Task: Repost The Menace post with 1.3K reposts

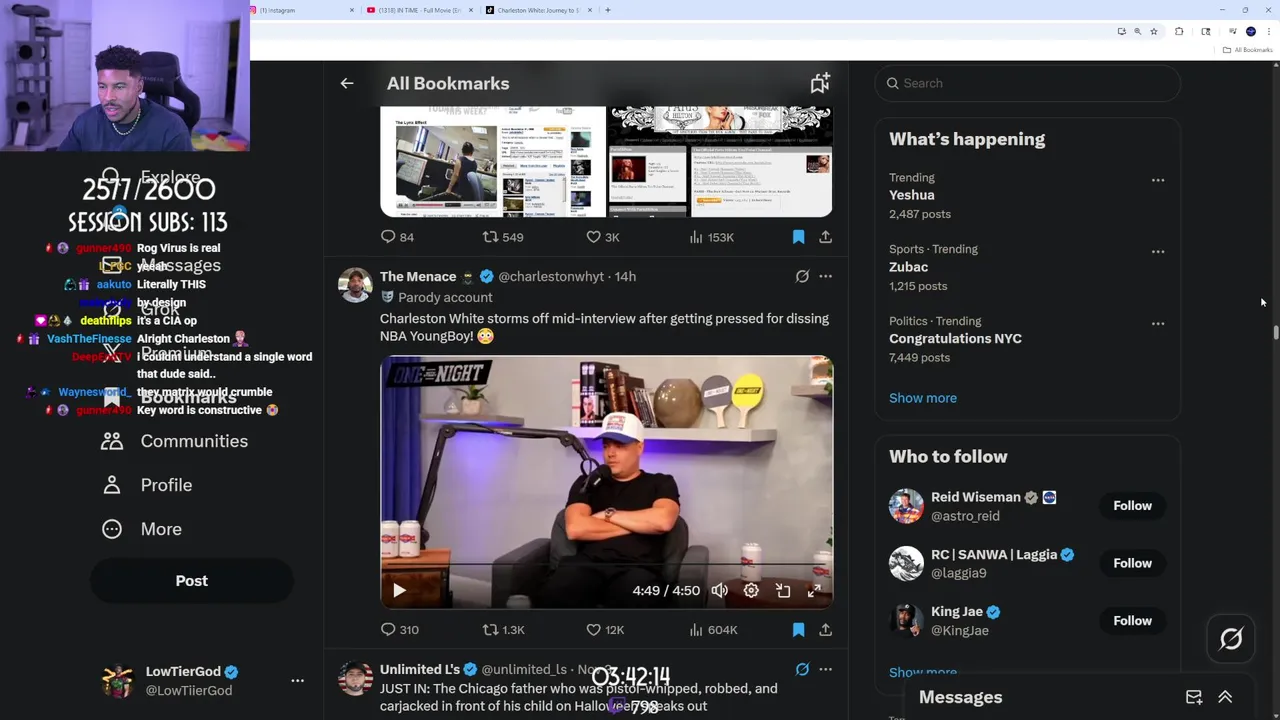Action: [503, 630]
